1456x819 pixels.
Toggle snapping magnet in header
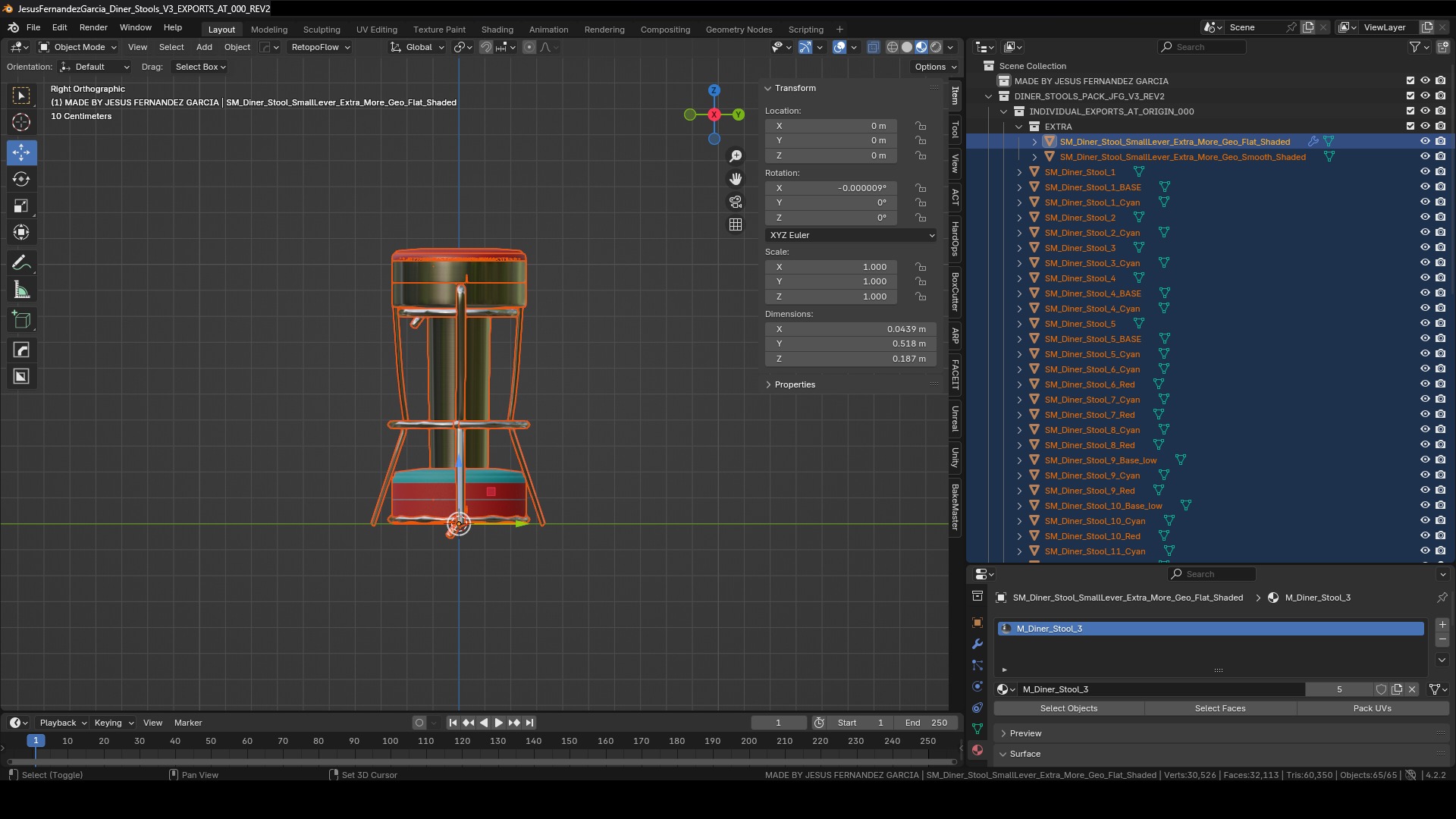[x=486, y=47]
